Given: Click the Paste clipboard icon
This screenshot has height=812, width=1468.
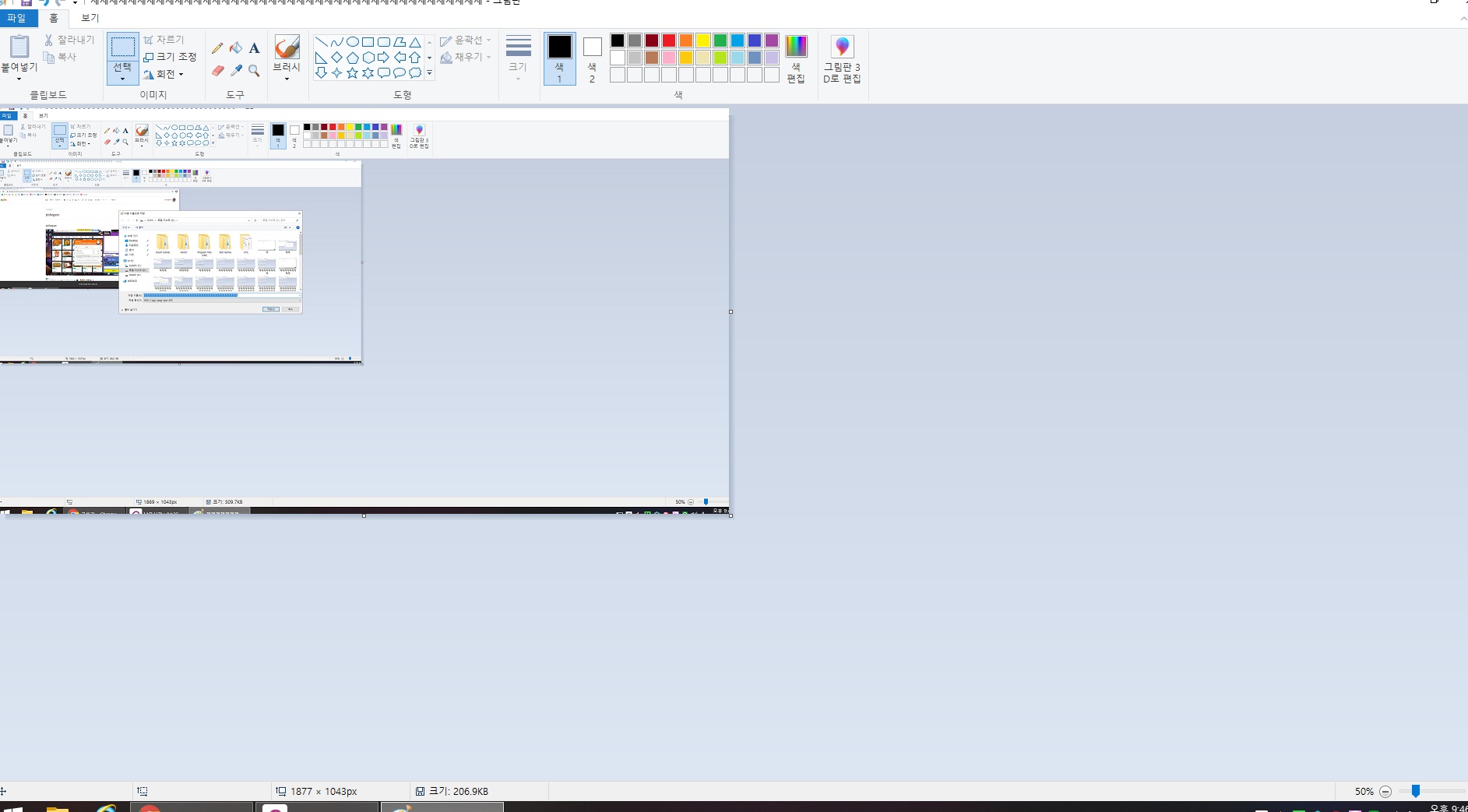Looking at the screenshot, I should click(19, 47).
